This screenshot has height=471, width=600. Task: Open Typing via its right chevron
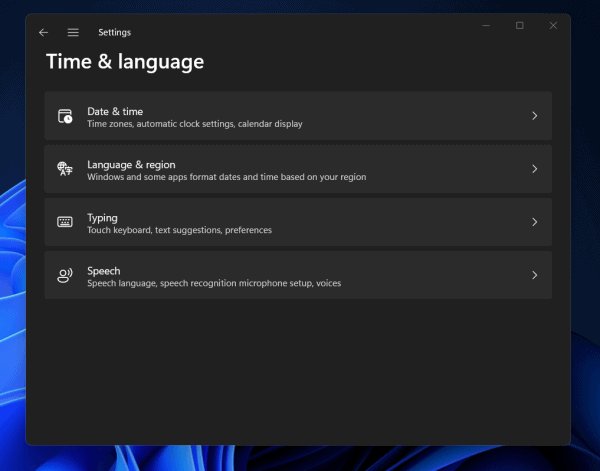click(535, 222)
